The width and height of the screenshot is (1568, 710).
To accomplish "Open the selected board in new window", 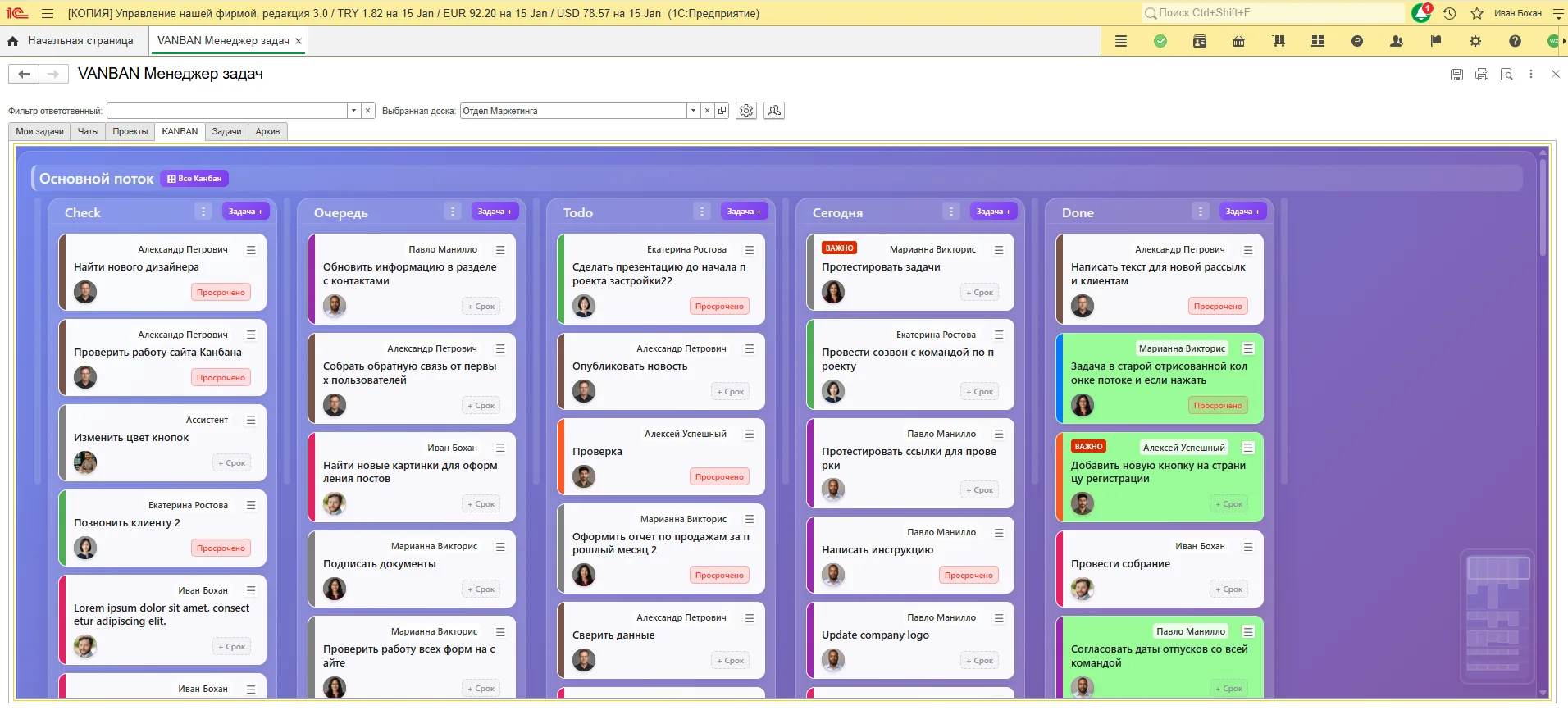I will [722, 111].
